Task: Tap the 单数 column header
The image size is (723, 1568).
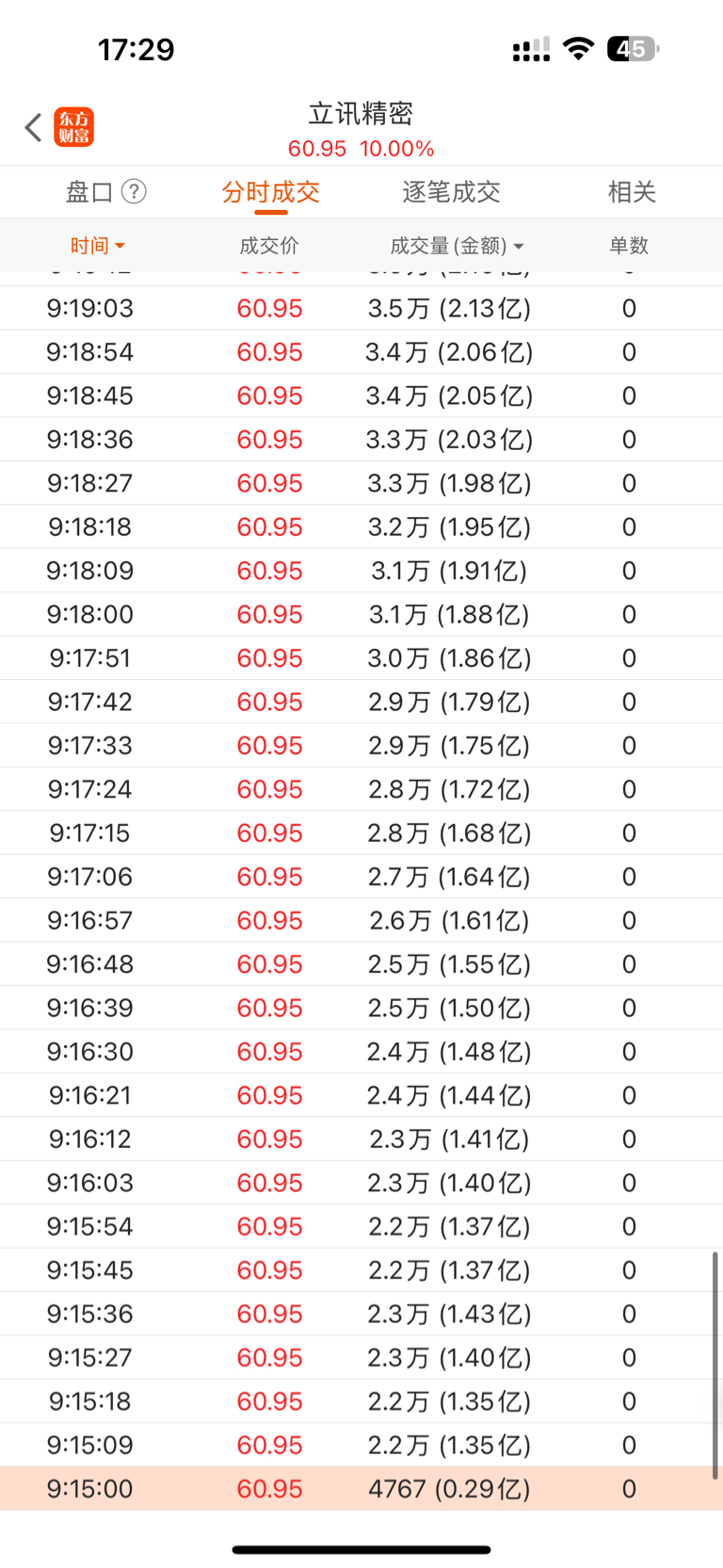Action: click(x=629, y=246)
